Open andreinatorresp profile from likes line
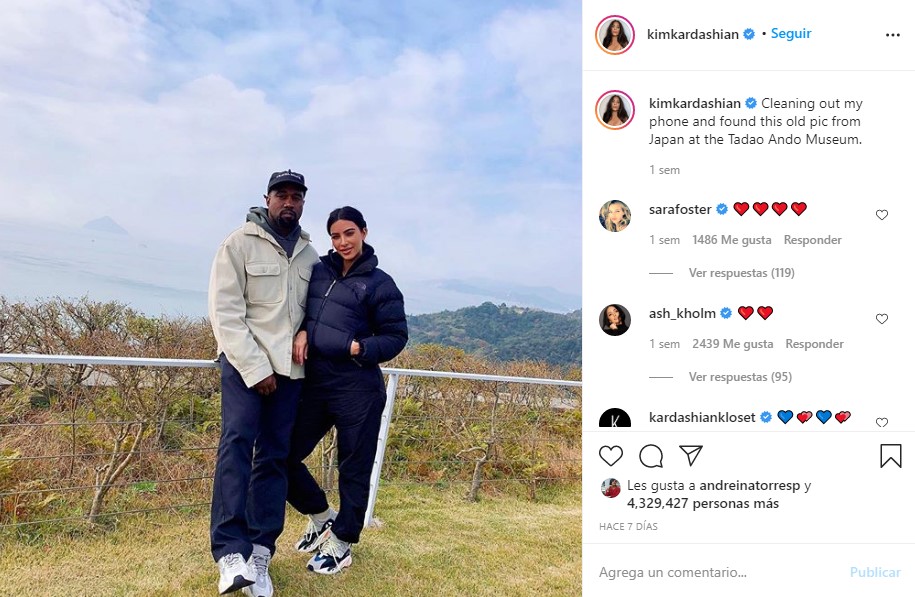The height and width of the screenshot is (597, 915). click(749, 485)
